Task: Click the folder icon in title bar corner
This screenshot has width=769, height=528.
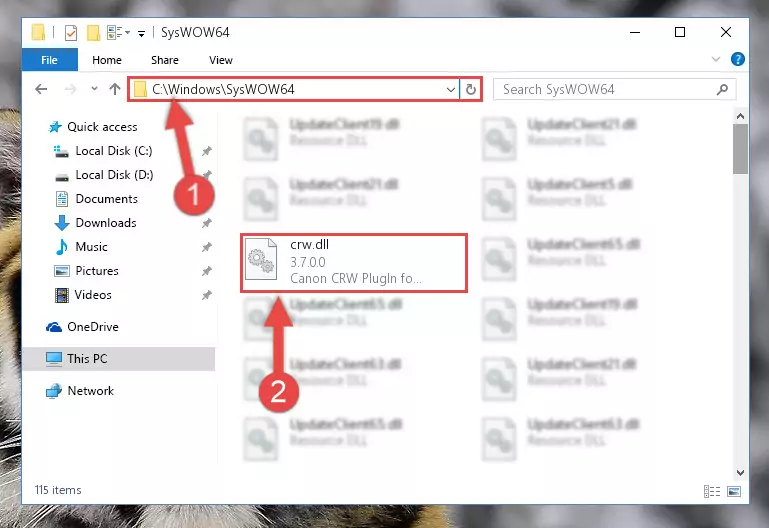Action: click(38, 33)
